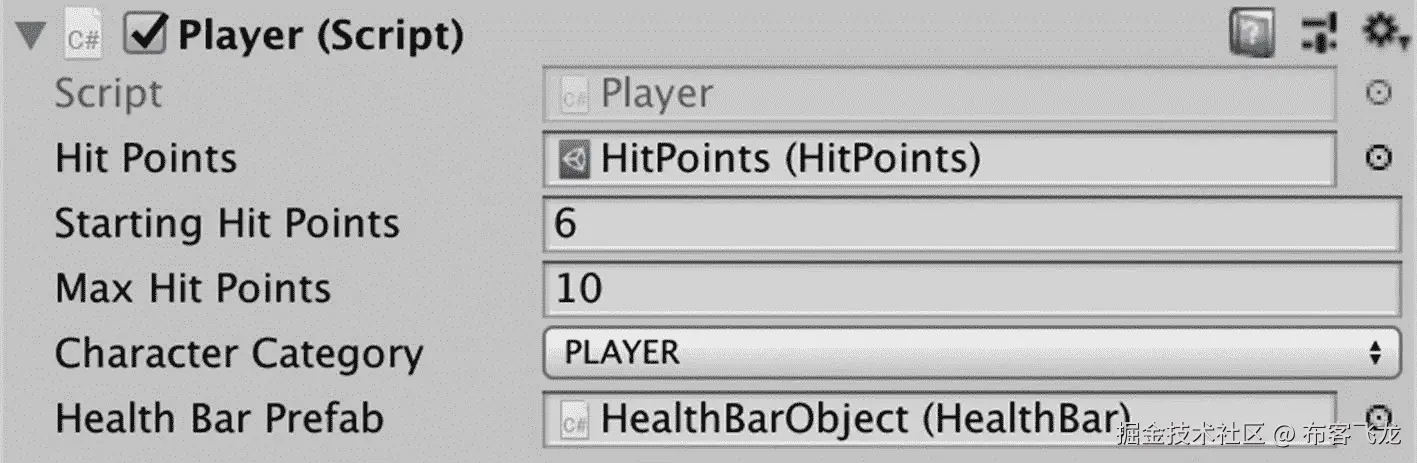Click the Max Hit Points value field
The height and width of the screenshot is (463, 1417).
coord(971,288)
